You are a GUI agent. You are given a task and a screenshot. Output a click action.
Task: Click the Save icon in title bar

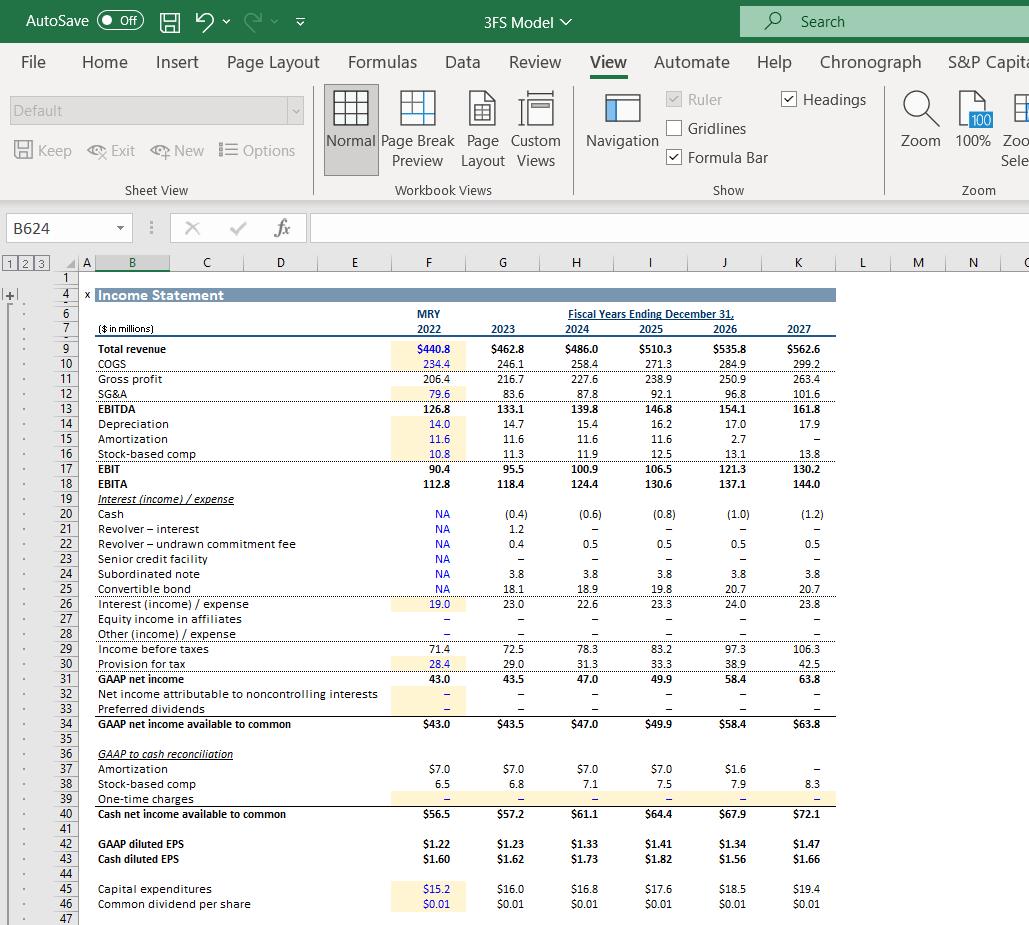coord(171,21)
